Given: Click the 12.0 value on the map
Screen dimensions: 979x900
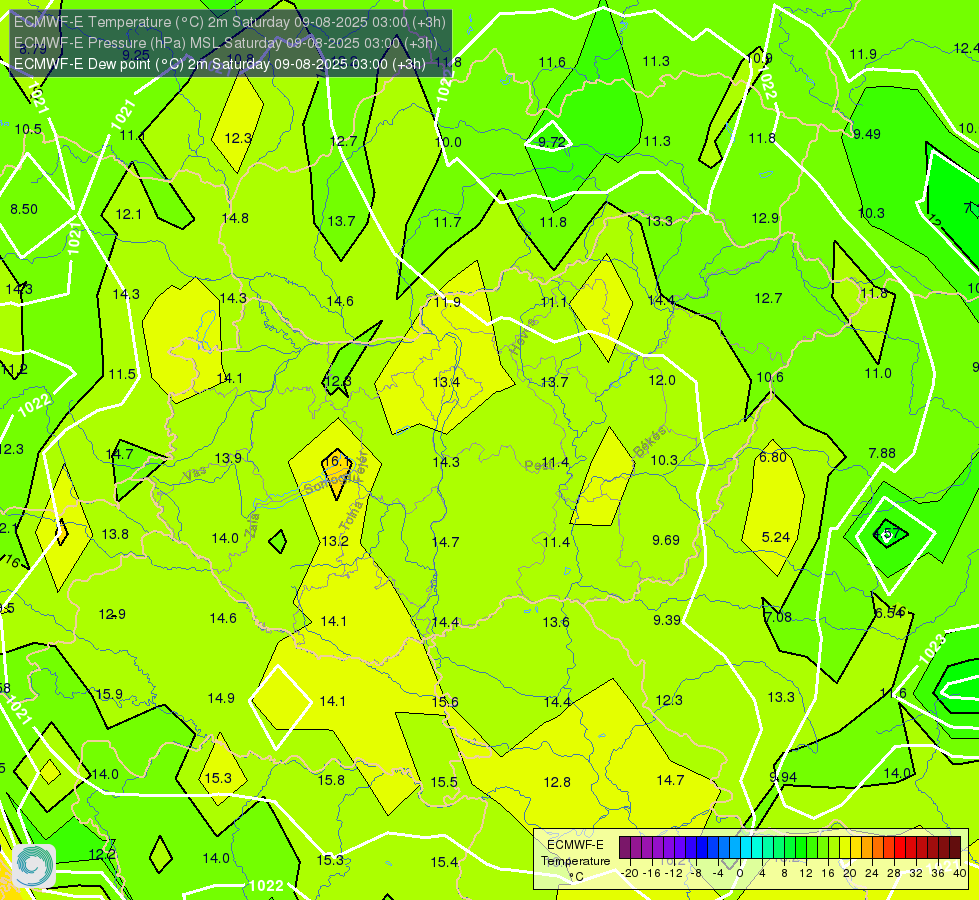Looking at the screenshot, I should point(662,380).
